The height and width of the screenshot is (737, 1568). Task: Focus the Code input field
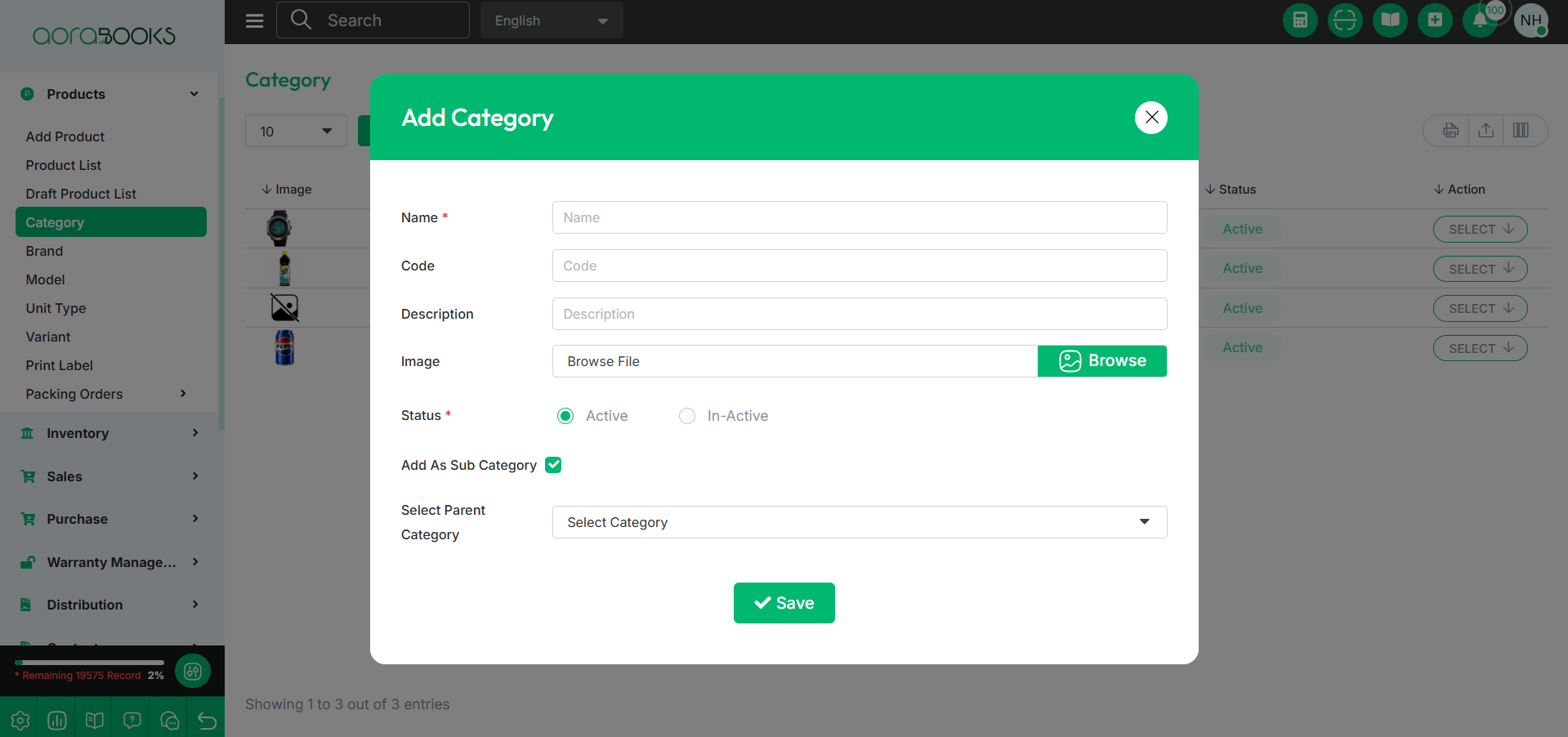(860, 266)
